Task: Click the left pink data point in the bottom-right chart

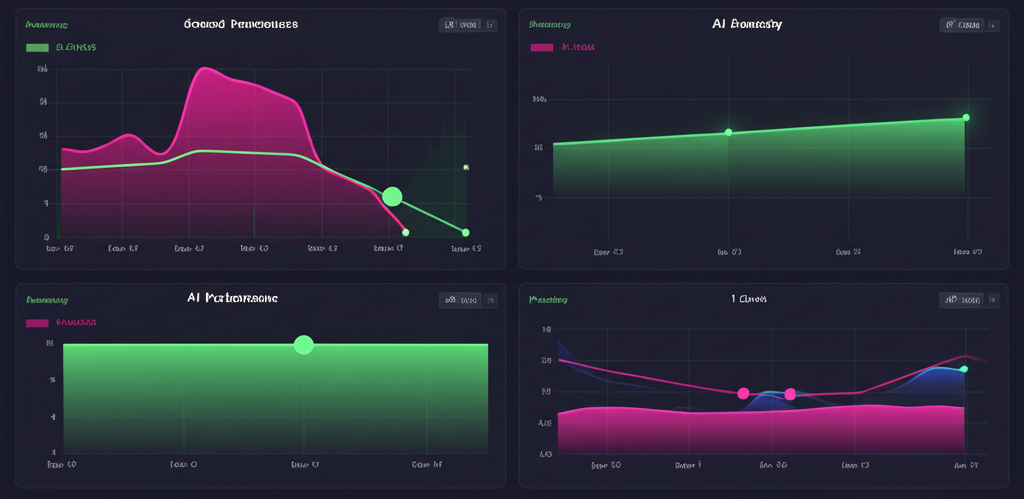Action: (x=743, y=394)
